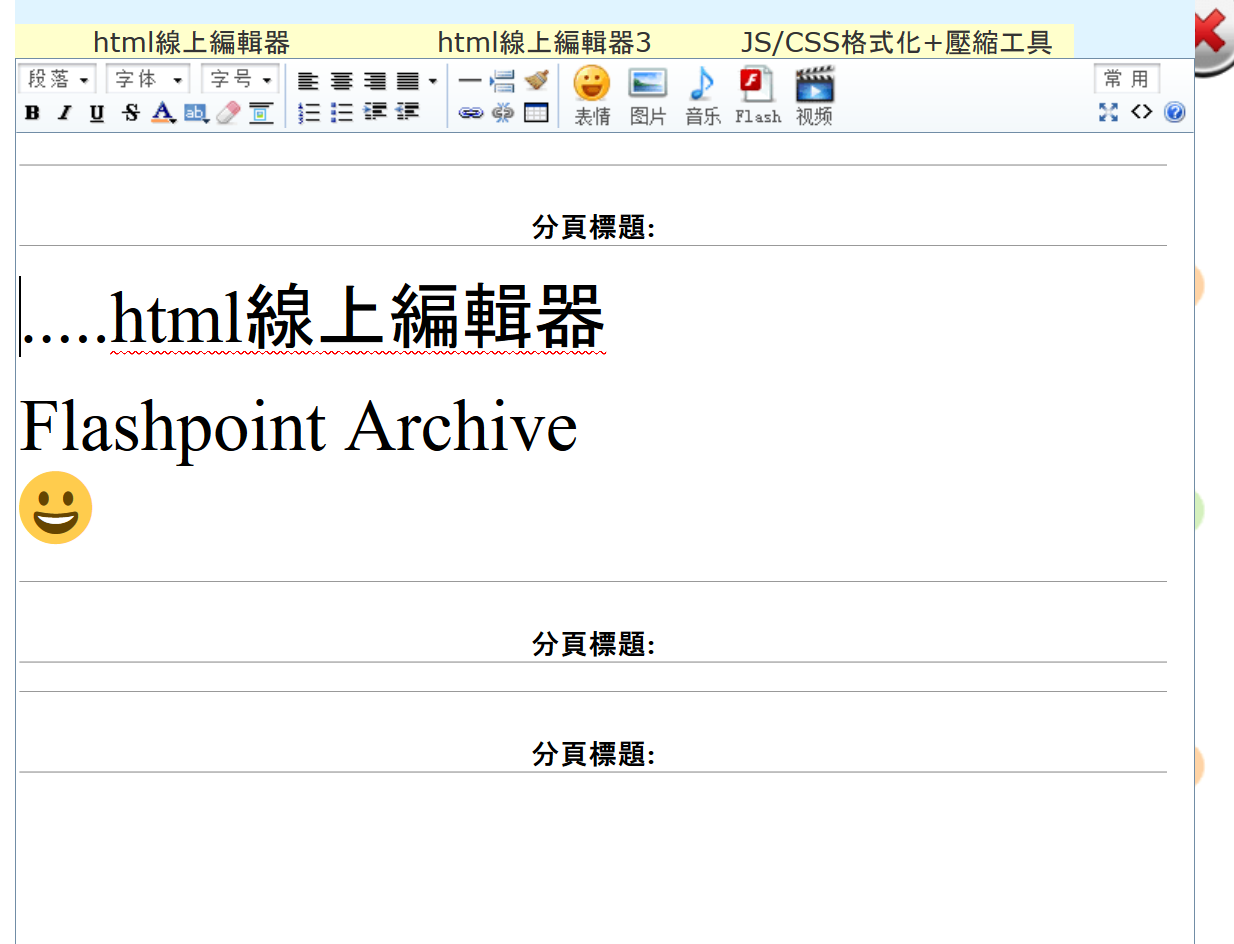This screenshot has width=1234, height=944.
Task: Justify text fully
Action: (408, 81)
